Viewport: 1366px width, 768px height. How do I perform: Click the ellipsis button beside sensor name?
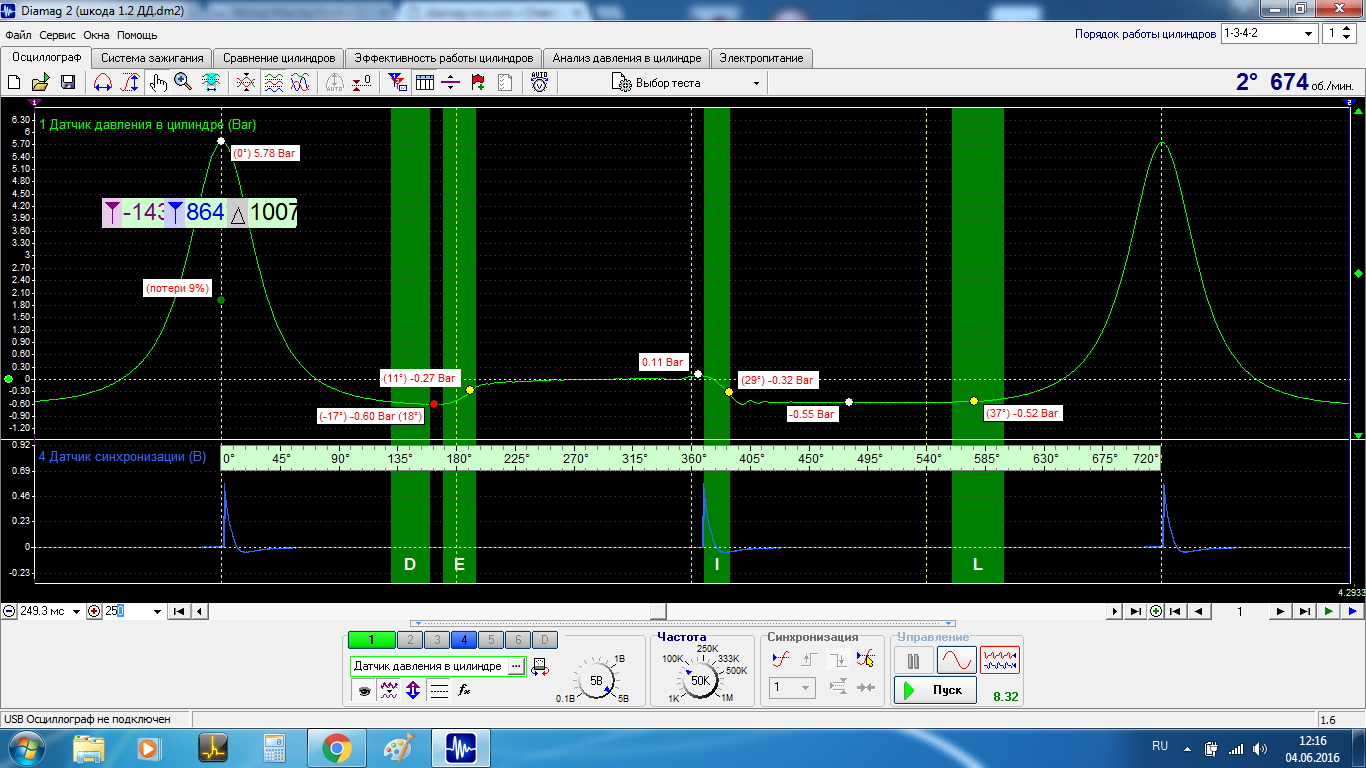516,666
